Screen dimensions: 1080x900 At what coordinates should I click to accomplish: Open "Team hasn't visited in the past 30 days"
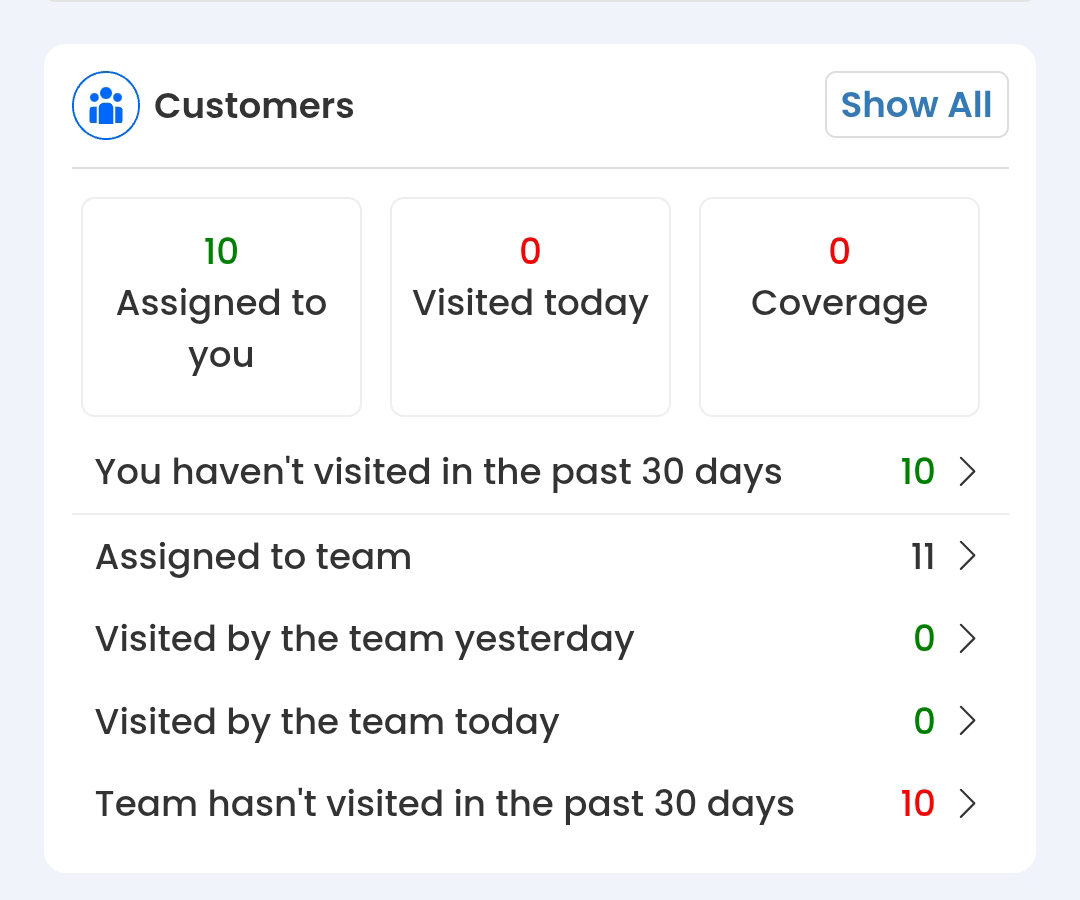(444, 804)
